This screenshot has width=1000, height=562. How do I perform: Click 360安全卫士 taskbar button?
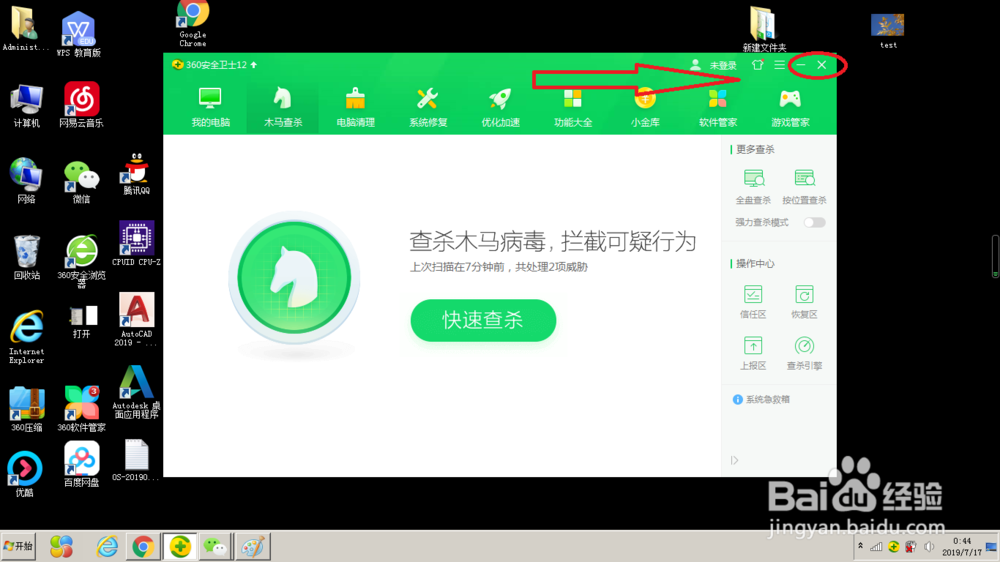pos(180,547)
